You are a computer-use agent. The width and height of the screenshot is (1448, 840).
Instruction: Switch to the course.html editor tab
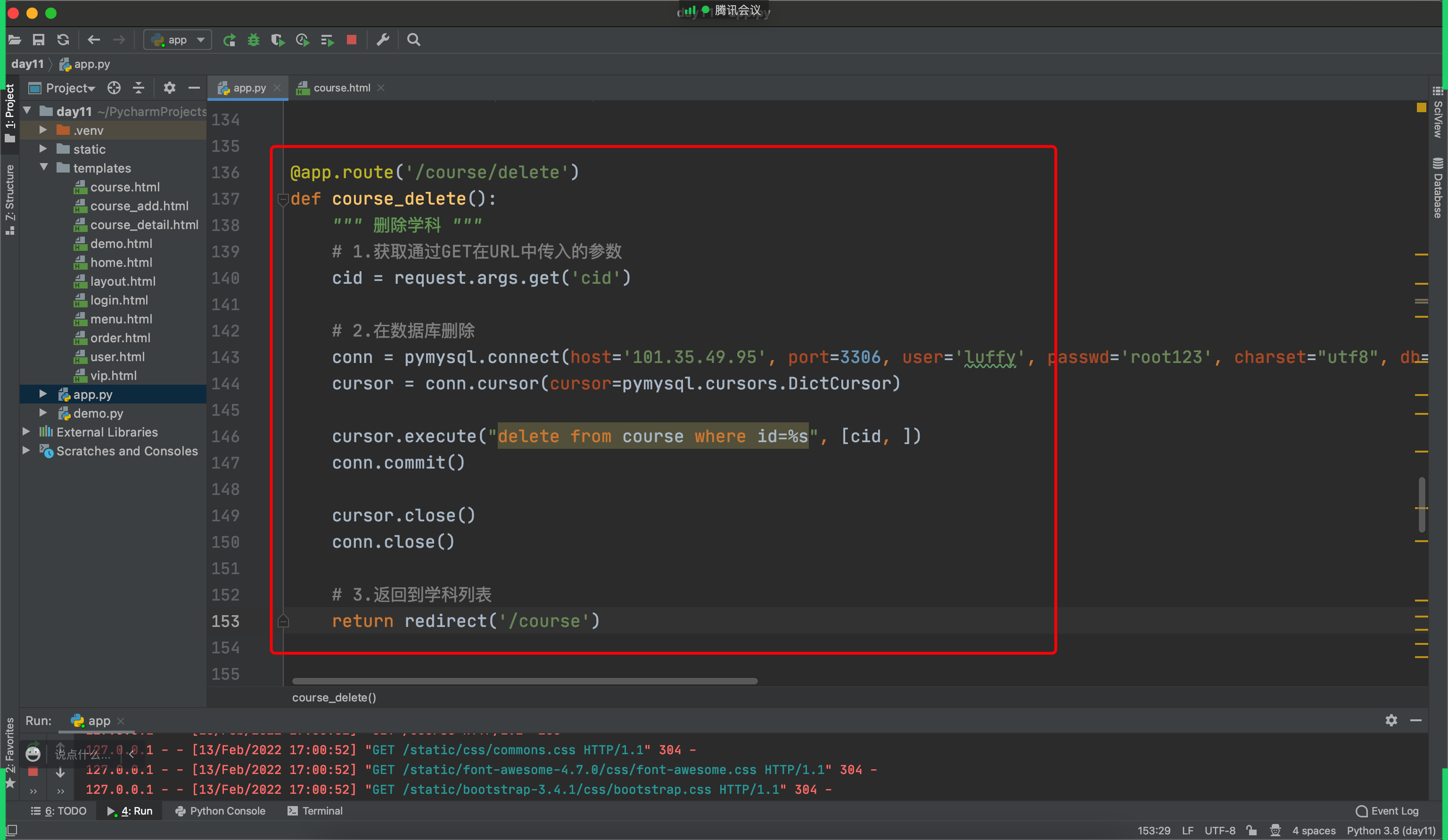[341, 88]
